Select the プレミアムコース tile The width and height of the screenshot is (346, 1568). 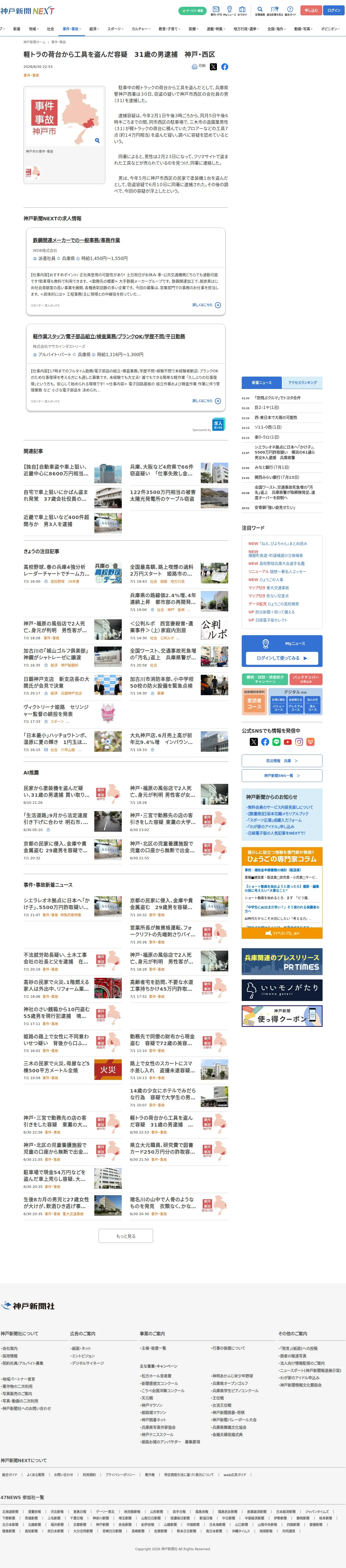(295, 705)
